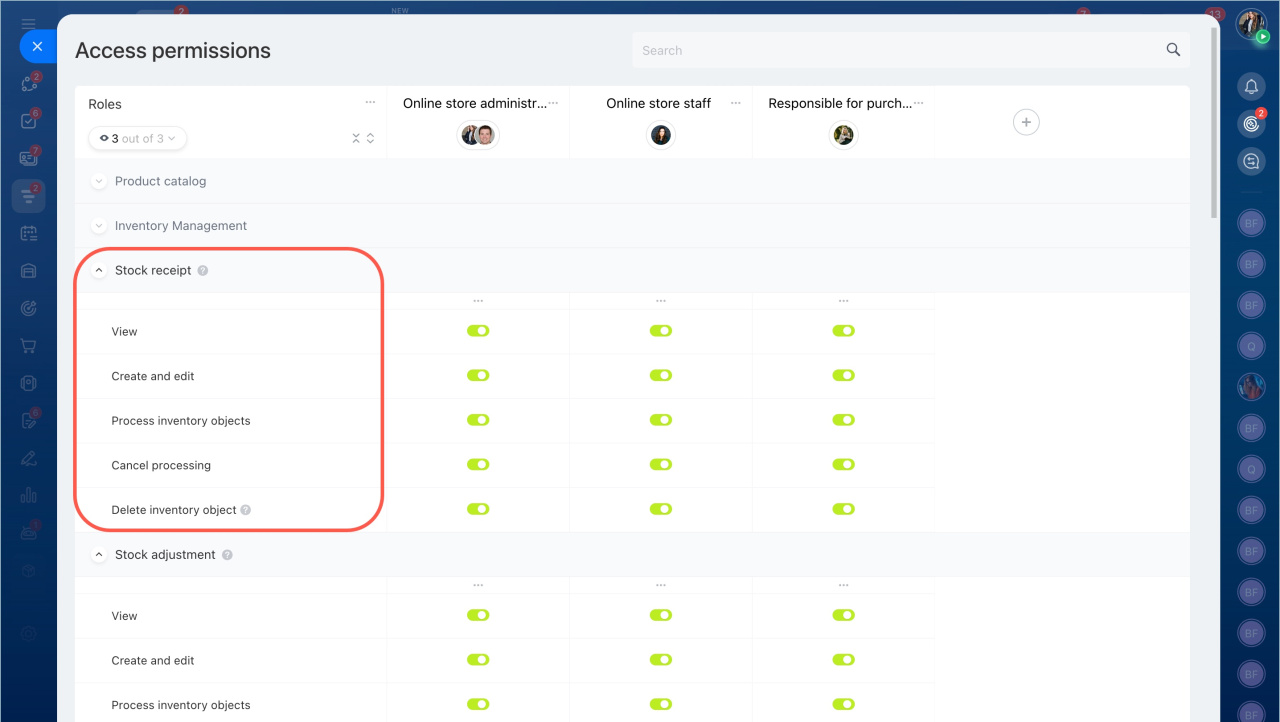Image resolution: width=1280 pixels, height=722 pixels.
Task: Click Stock receipt Cancel processing row label
Action: click(x=161, y=465)
